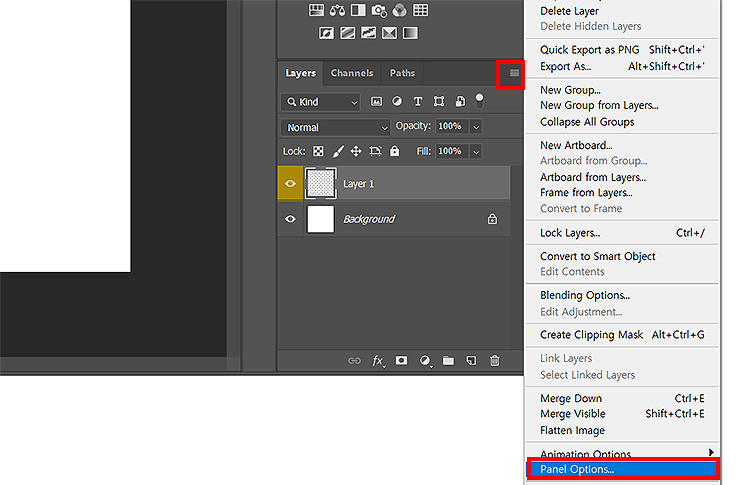740x485 pixels.
Task: Switch to the Channels tab
Action: pyautogui.click(x=352, y=73)
